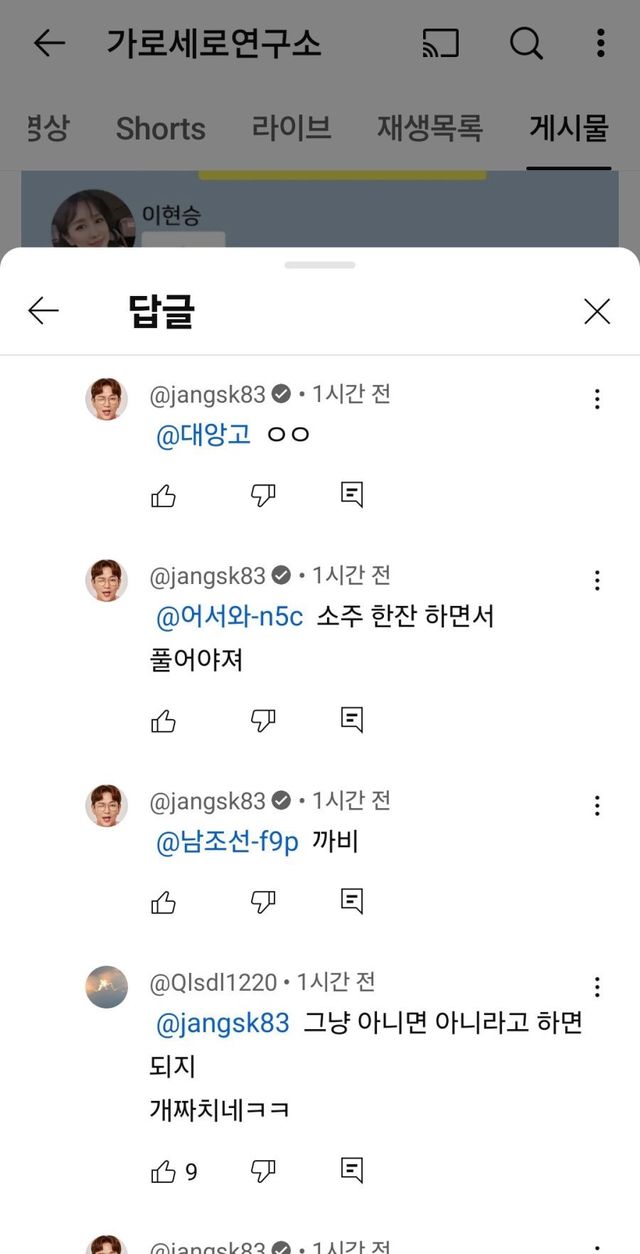640x1254 pixels.
Task: Open more options for @대앙고 reply
Action: click(x=597, y=399)
